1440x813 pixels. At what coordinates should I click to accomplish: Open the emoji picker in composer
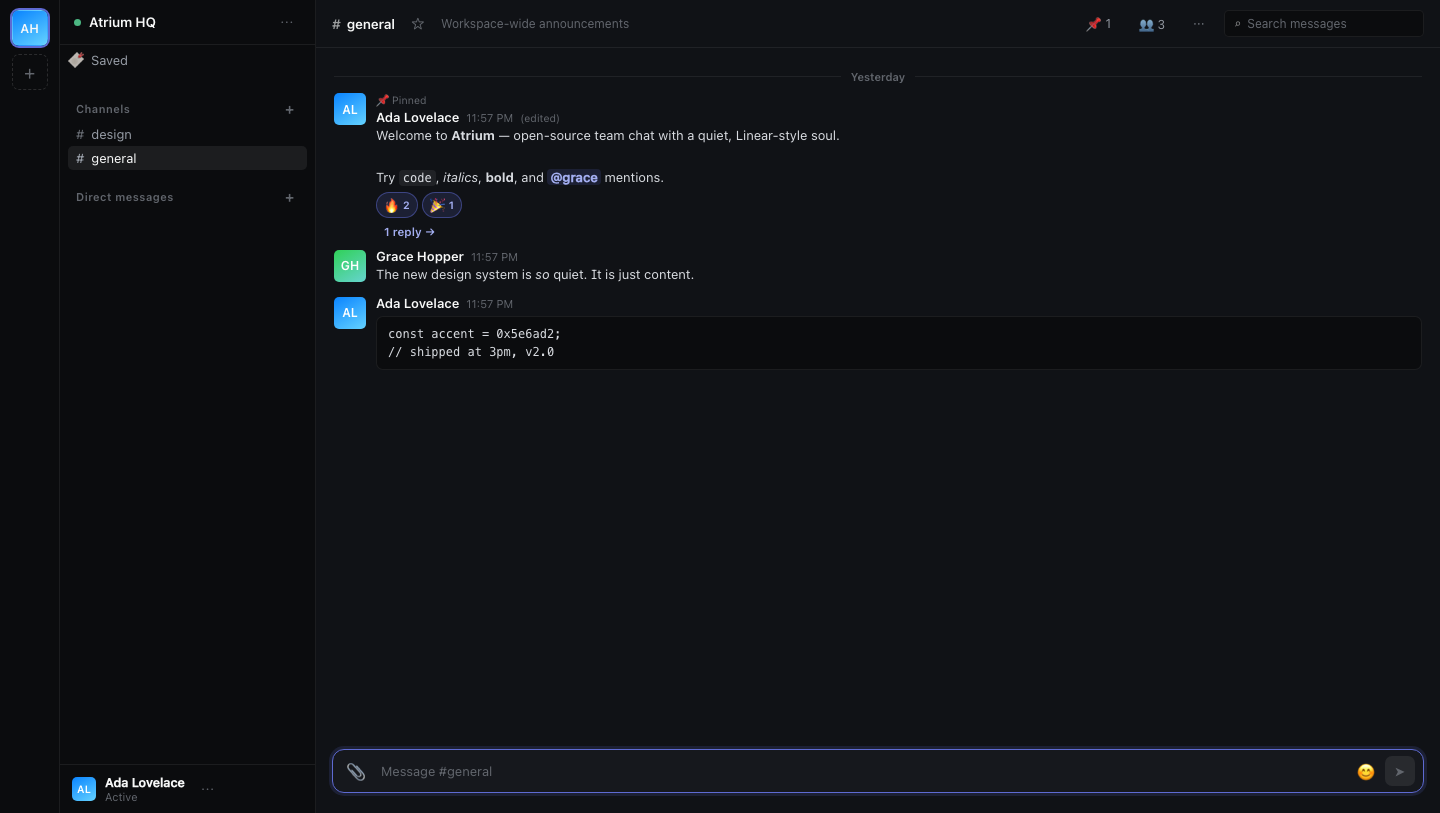(x=1366, y=771)
